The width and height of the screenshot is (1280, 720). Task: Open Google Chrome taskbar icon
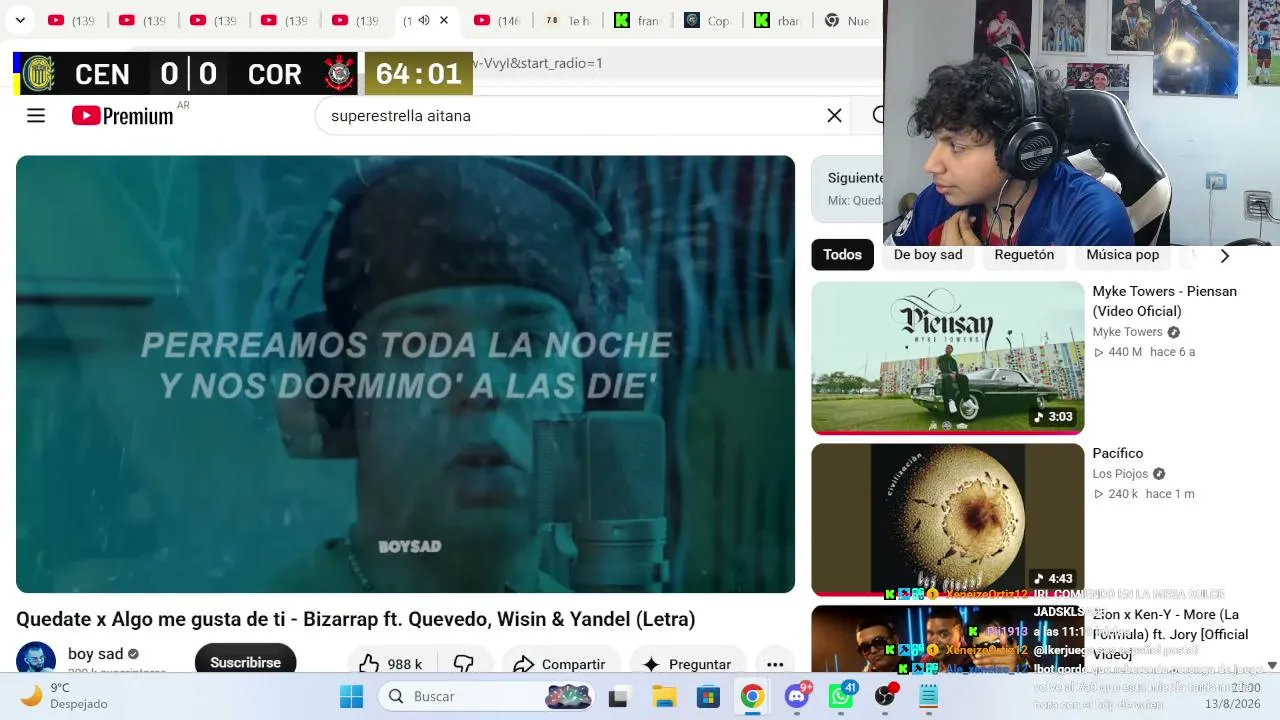click(752, 697)
